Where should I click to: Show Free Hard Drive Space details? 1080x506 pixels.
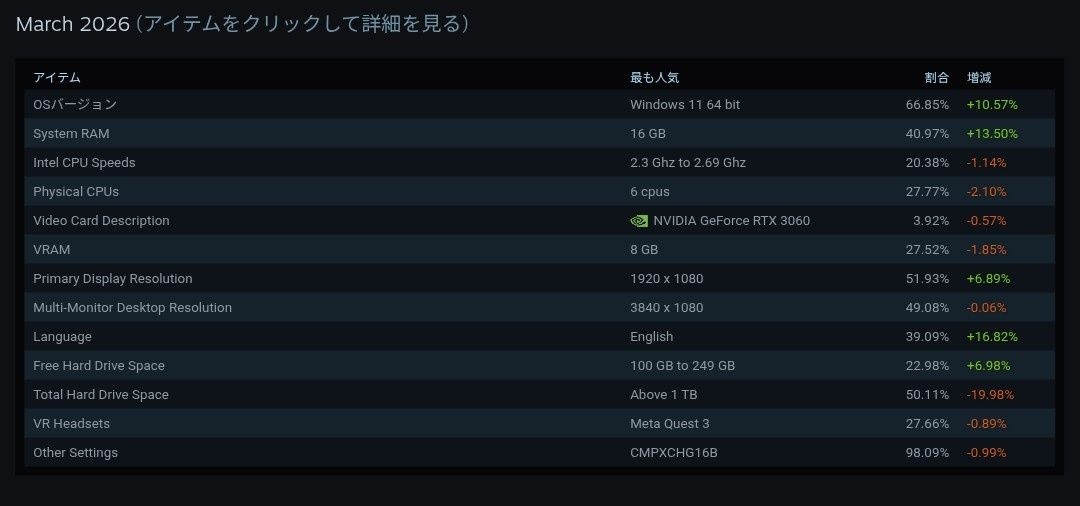99,366
